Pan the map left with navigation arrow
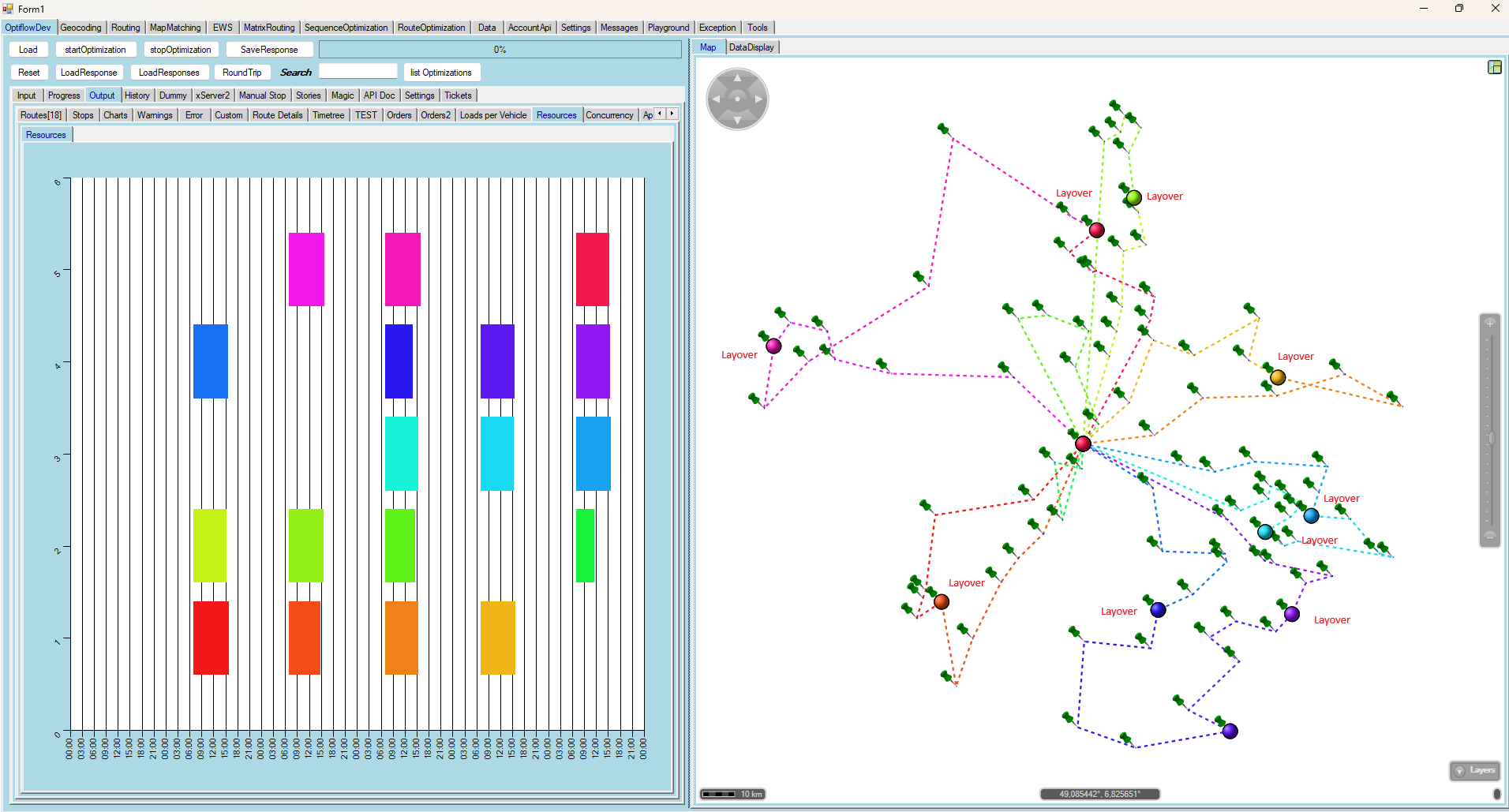This screenshot has width=1509, height=812. coord(715,99)
